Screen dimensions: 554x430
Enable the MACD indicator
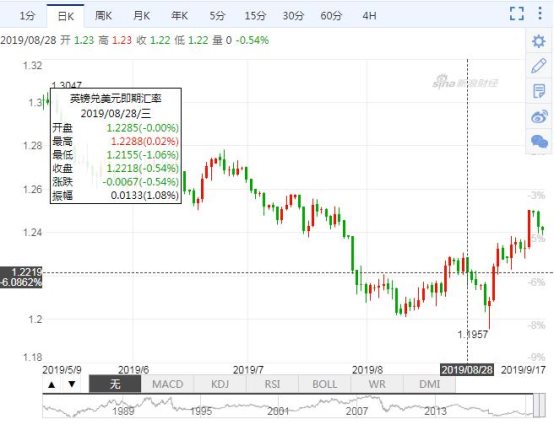pyautogui.click(x=167, y=384)
